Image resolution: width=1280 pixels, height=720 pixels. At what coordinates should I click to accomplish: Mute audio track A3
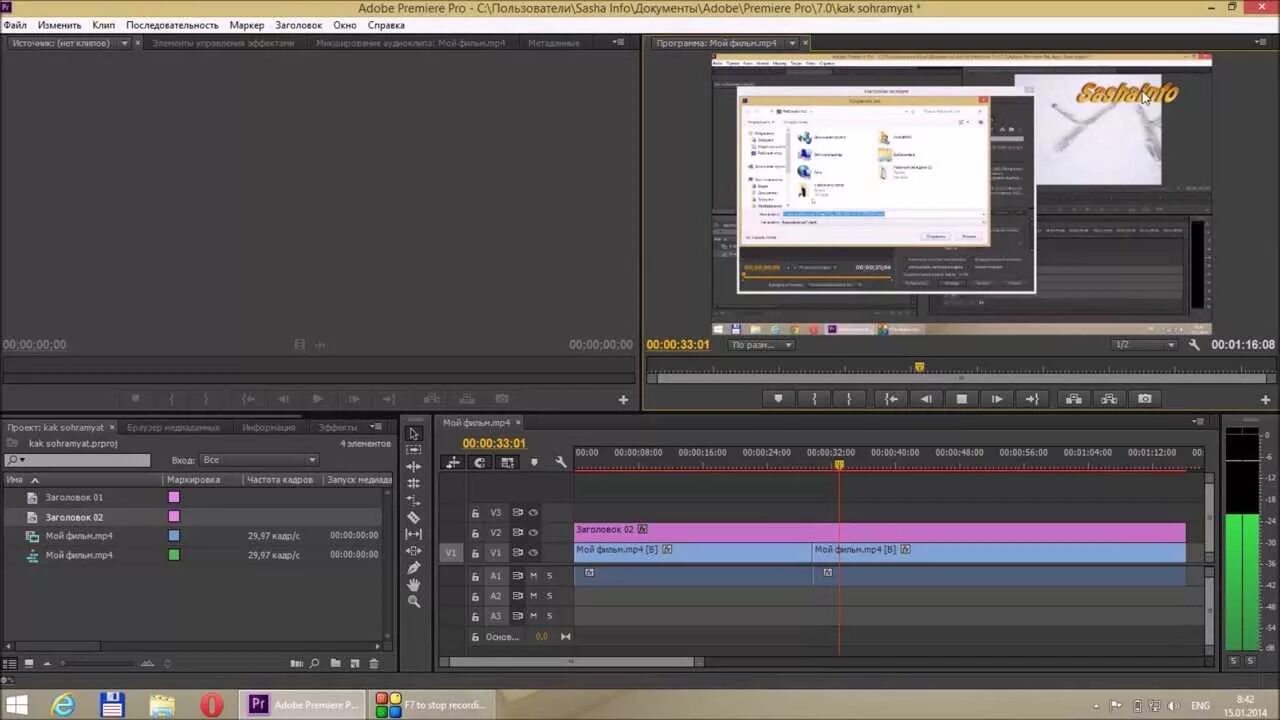pos(533,616)
